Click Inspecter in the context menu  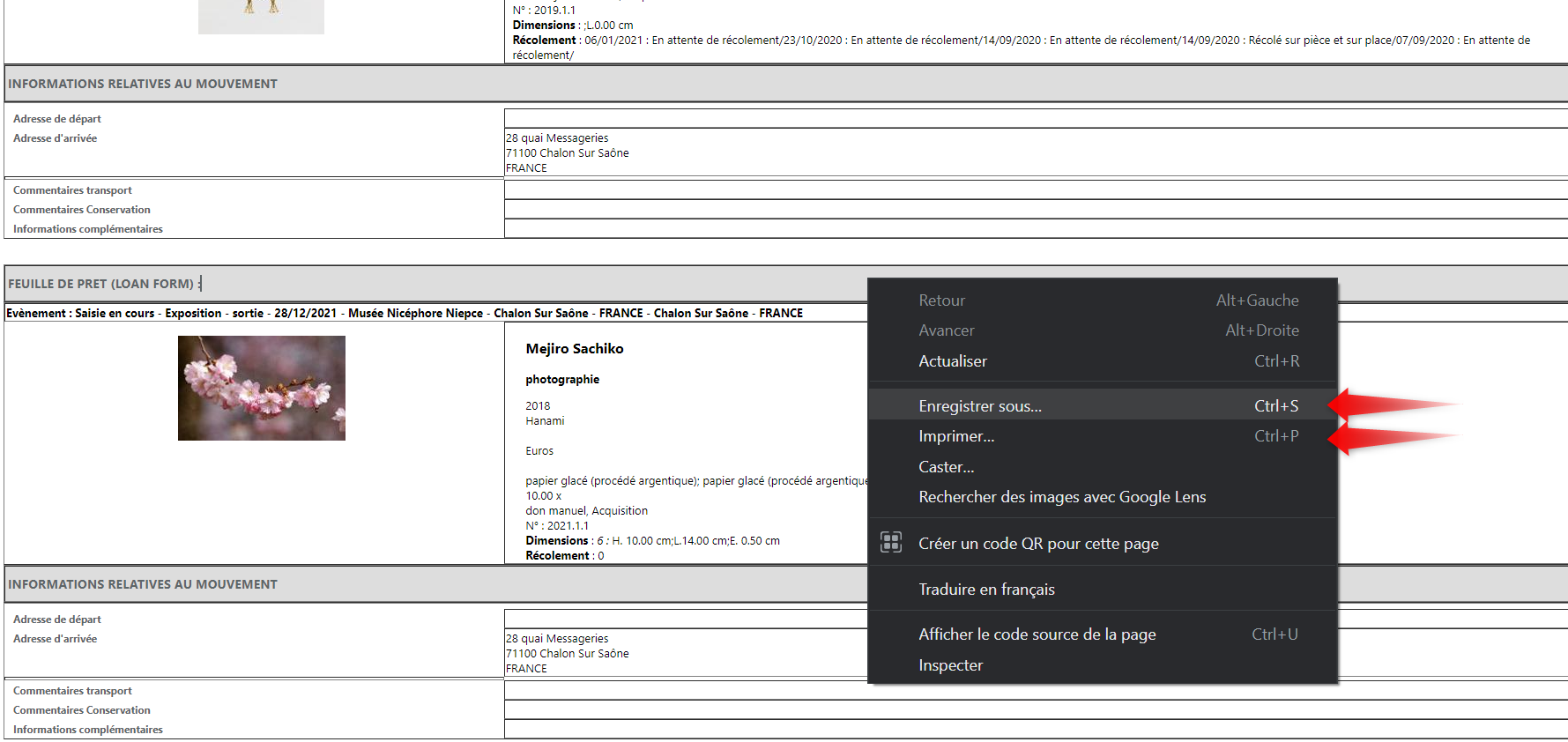click(x=950, y=665)
